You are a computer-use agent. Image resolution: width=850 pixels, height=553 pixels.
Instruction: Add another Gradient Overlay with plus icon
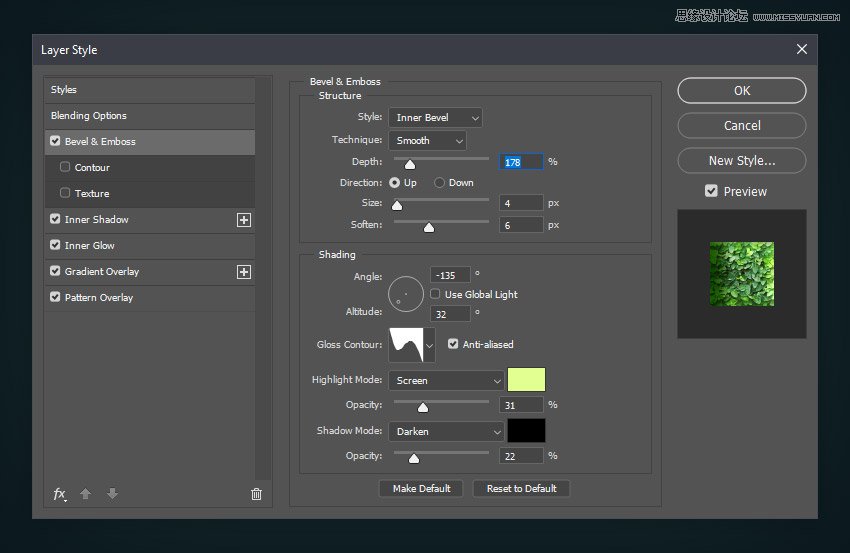pyautogui.click(x=243, y=272)
